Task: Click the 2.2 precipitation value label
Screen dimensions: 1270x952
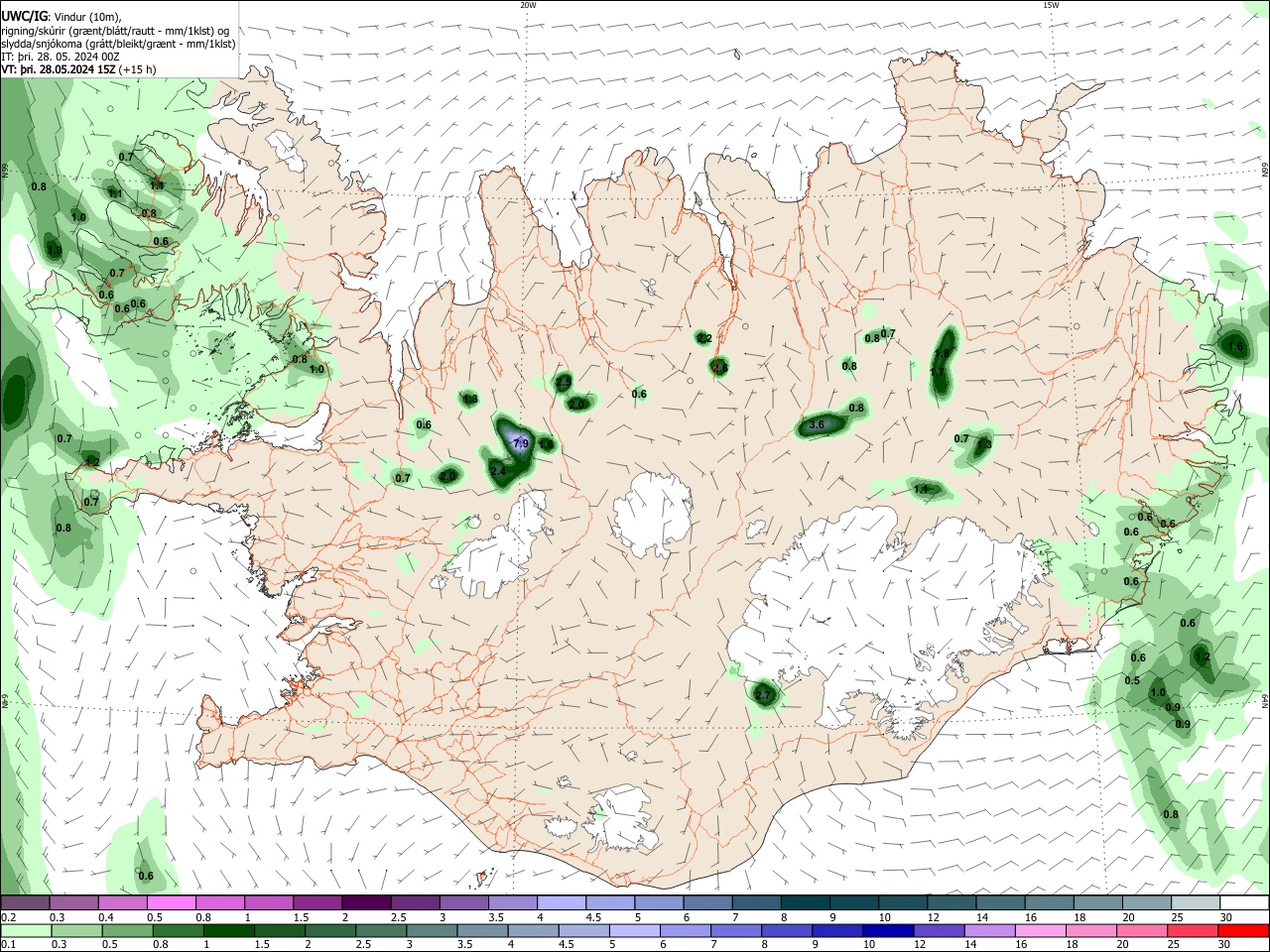Action: point(704,338)
